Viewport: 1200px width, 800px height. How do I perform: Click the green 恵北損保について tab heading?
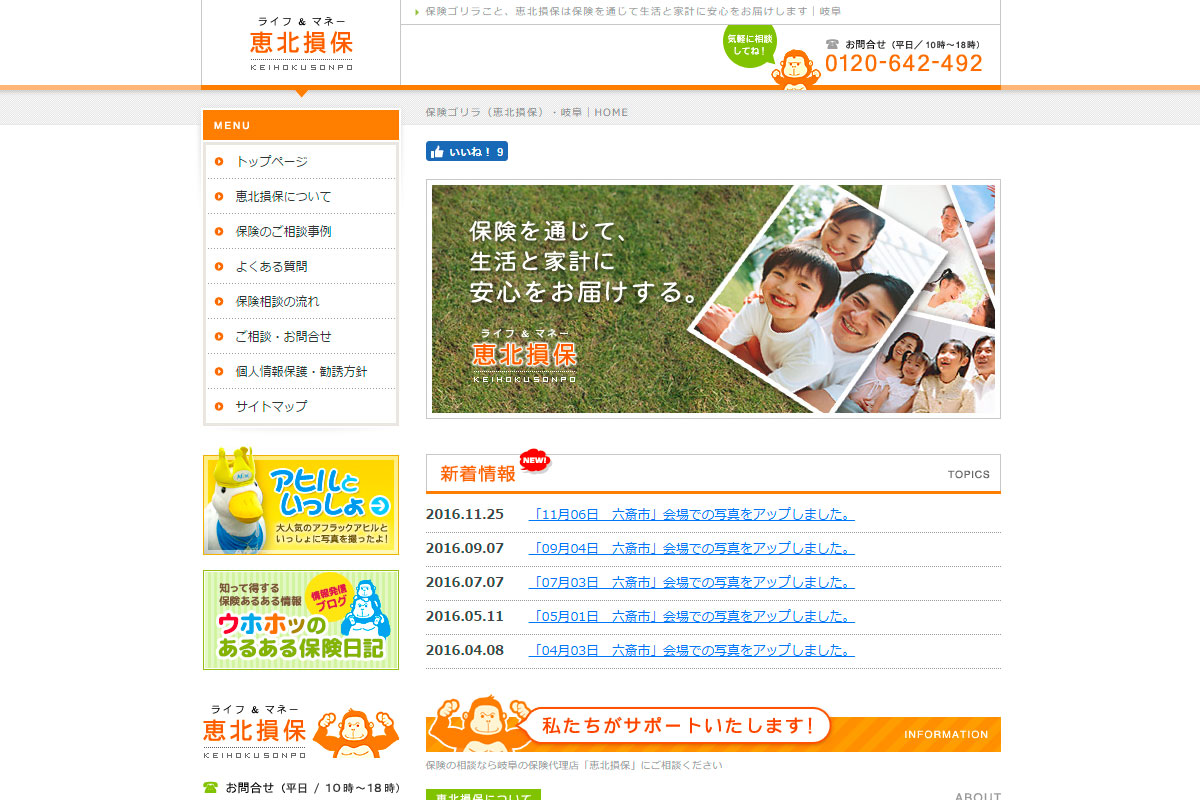pos(483,796)
